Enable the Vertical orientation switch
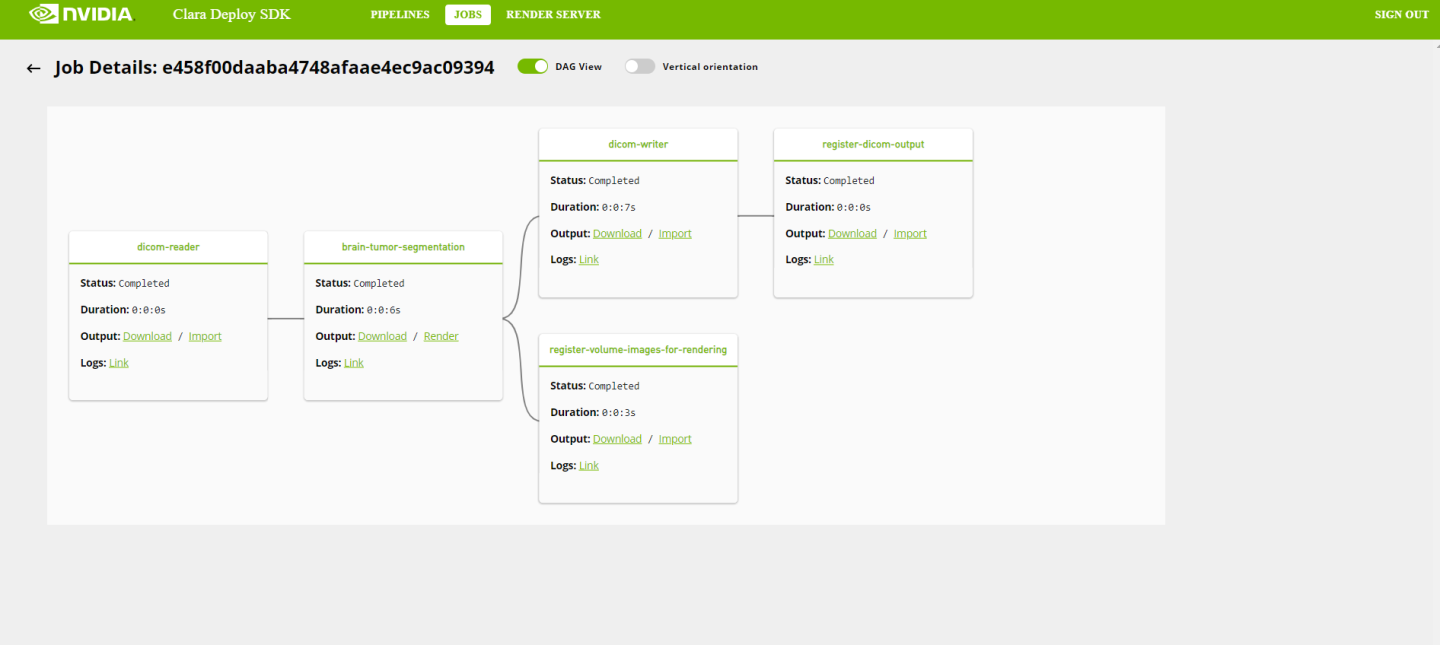The width and height of the screenshot is (1440, 645). point(639,66)
